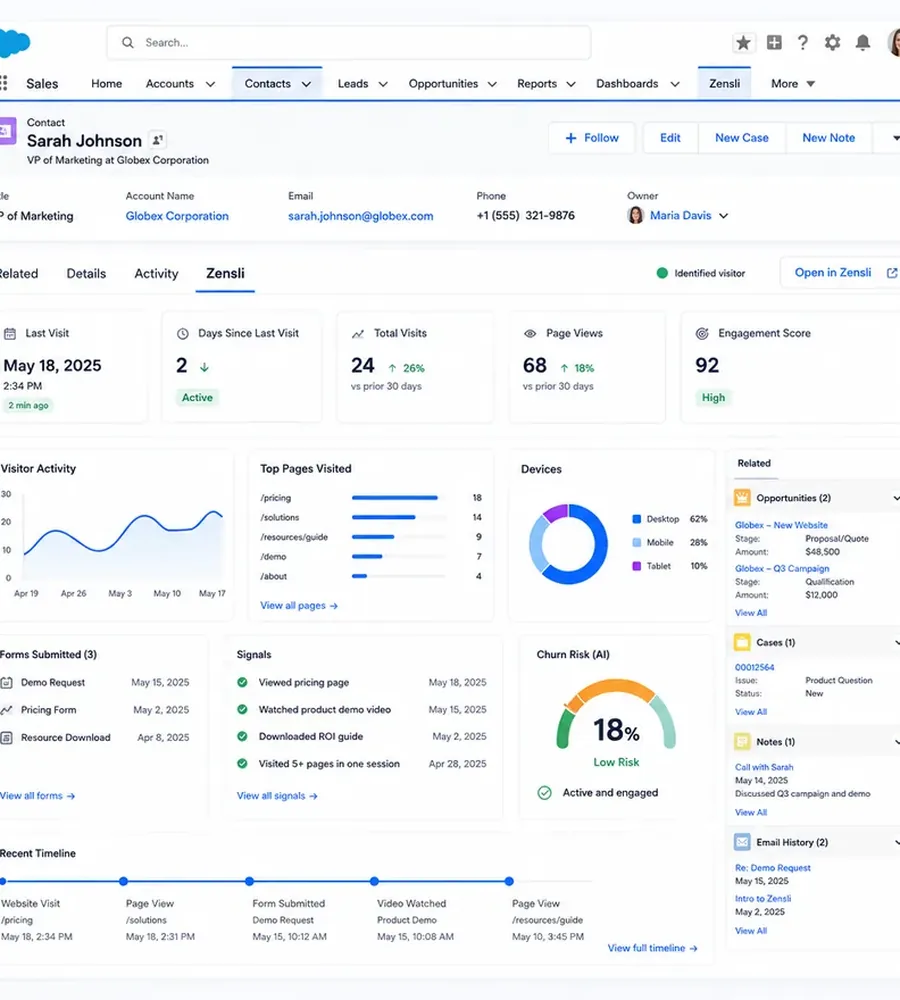This screenshot has width=900, height=1000.
Task: Click the Tablet purple legend swatch
Action: point(637,566)
